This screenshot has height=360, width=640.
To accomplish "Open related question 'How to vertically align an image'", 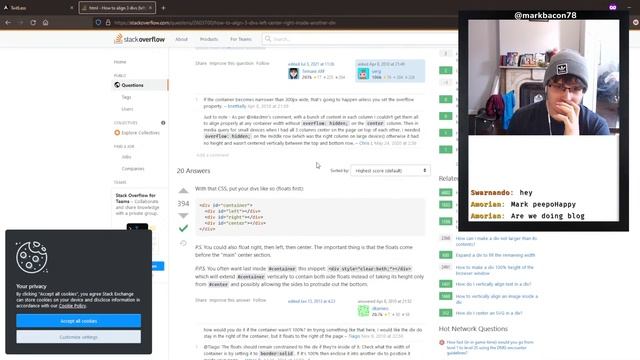I will click(497, 299).
